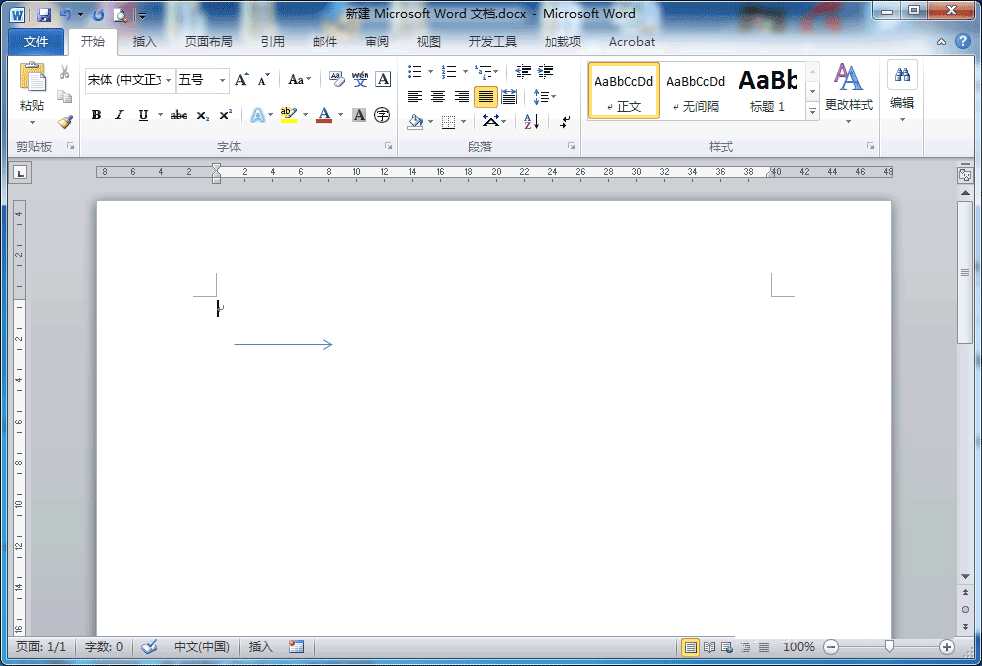Click the ruler tab selector box

coord(20,173)
